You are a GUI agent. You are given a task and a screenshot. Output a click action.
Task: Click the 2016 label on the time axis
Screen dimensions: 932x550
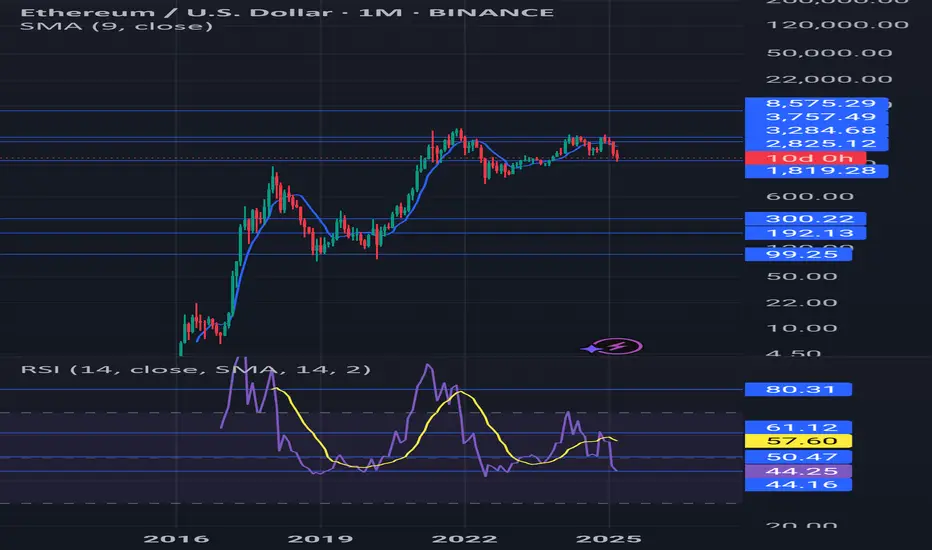coord(177,539)
